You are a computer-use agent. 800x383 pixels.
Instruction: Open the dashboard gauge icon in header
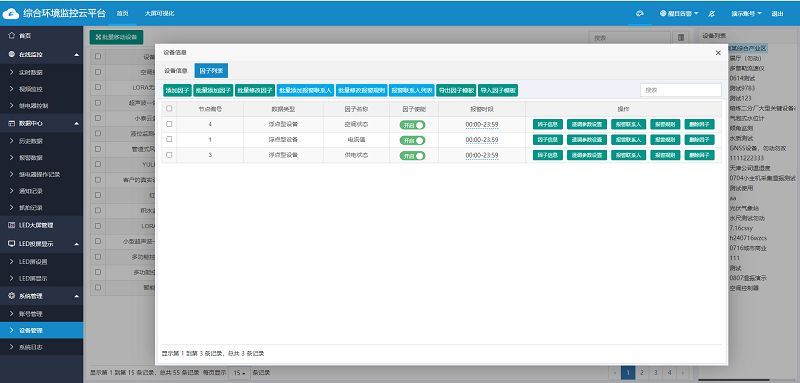tap(639, 14)
